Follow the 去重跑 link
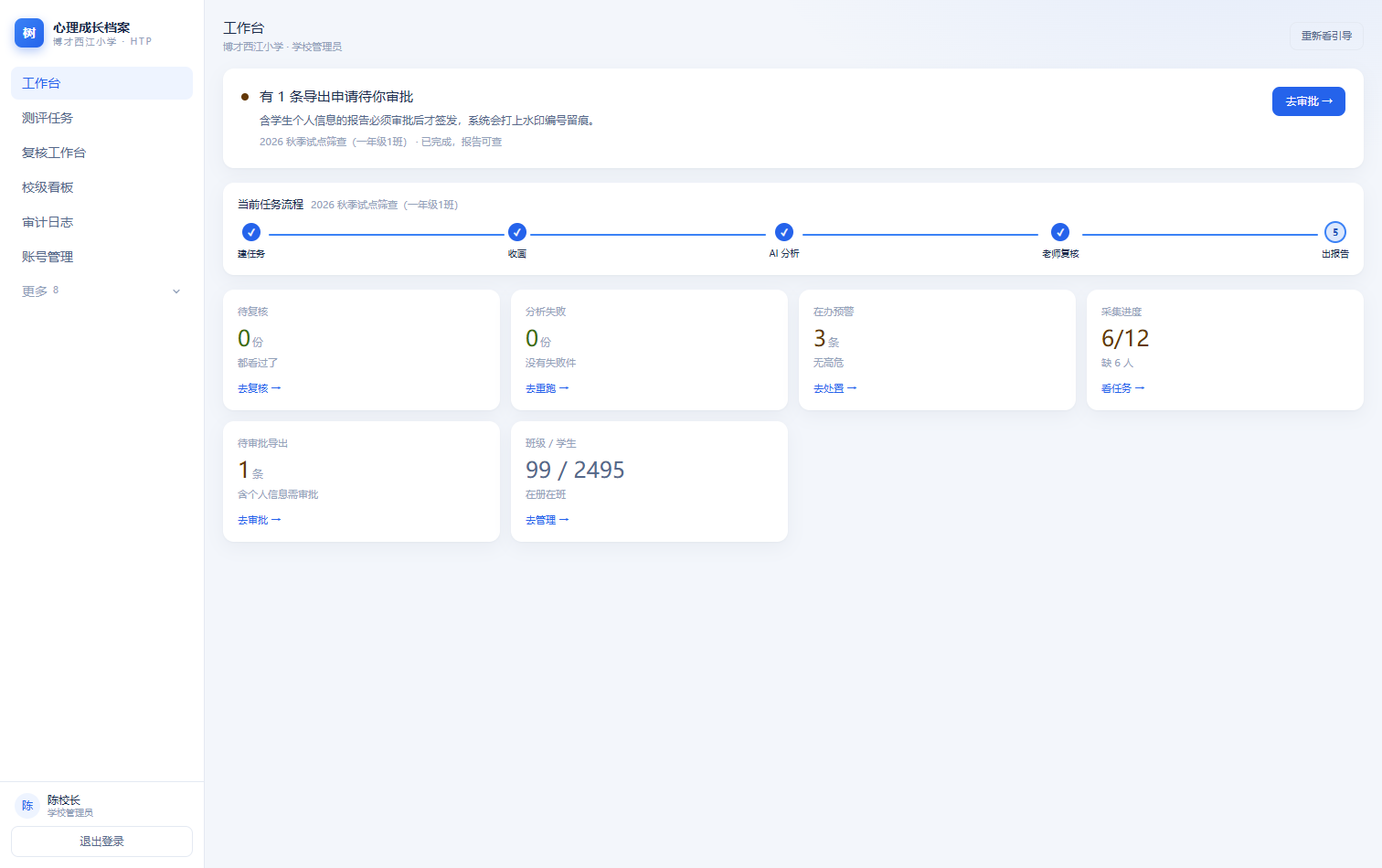Image resolution: width=1382 pixels, height=868 pixels. pyautogui.click(x=547, y=388)
